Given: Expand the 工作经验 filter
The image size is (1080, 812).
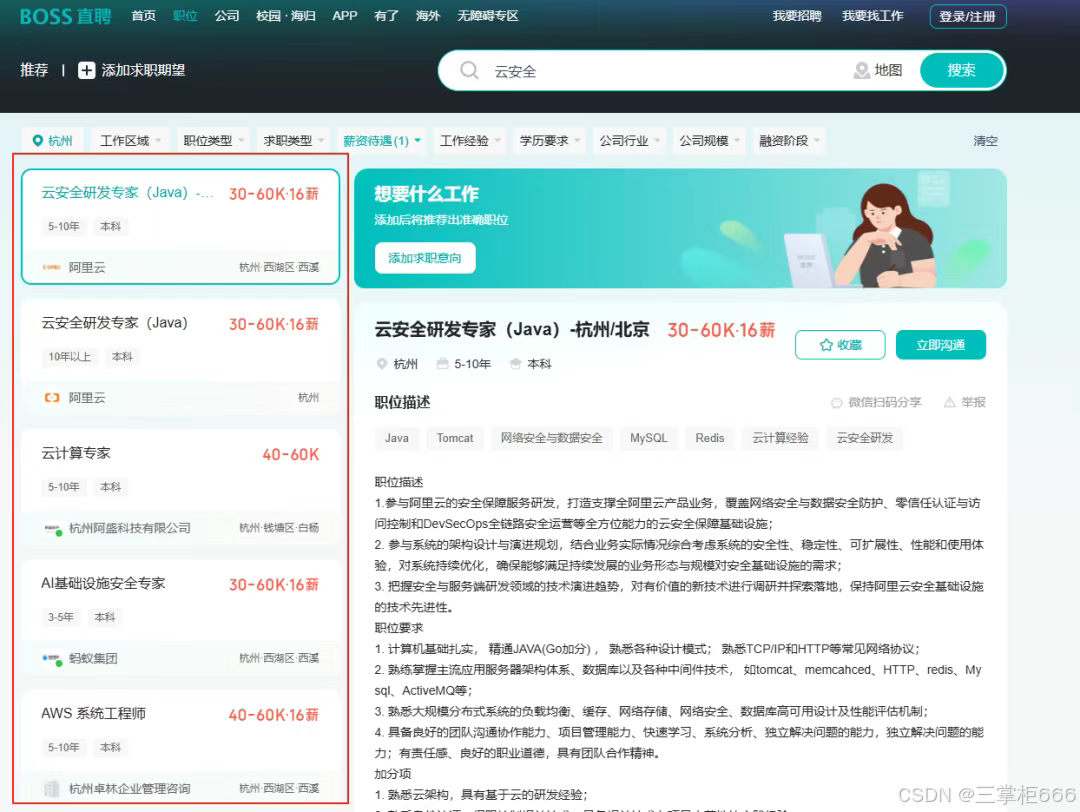Looking at the screenshot, I should [x=470, y=140].
